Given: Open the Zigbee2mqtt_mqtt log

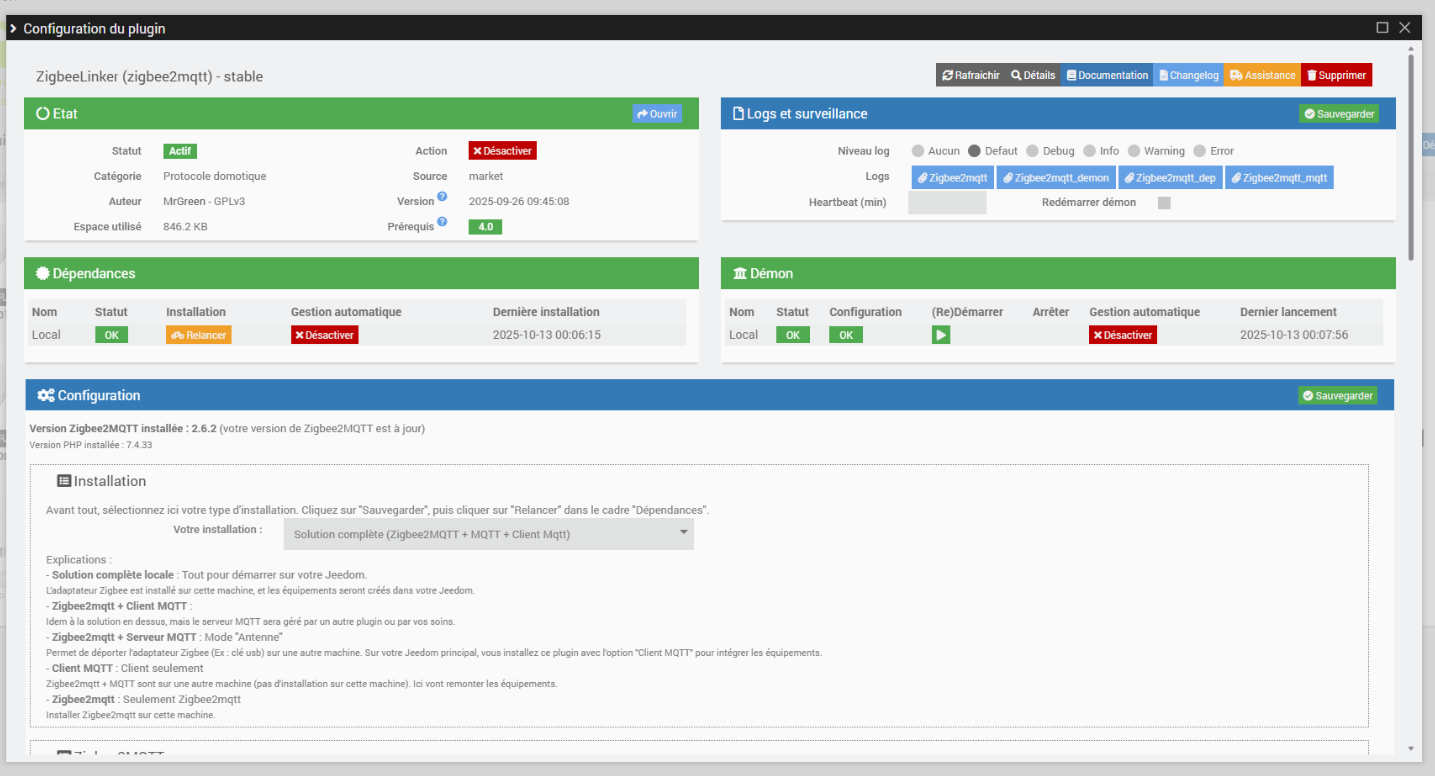Looking at the screenshot, I should point(1279,178).
